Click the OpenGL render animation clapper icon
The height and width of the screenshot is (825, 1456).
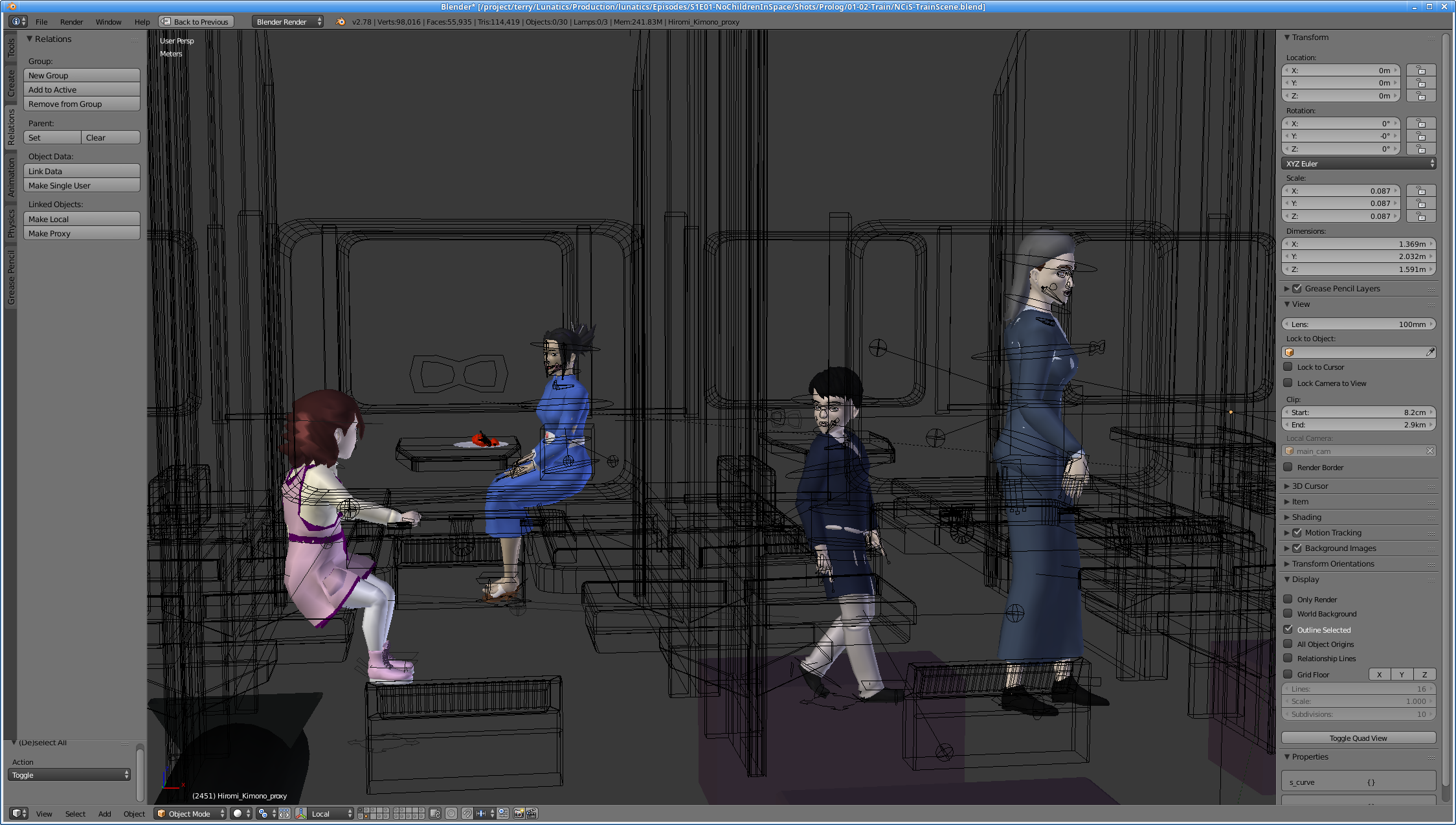(532, 813)
